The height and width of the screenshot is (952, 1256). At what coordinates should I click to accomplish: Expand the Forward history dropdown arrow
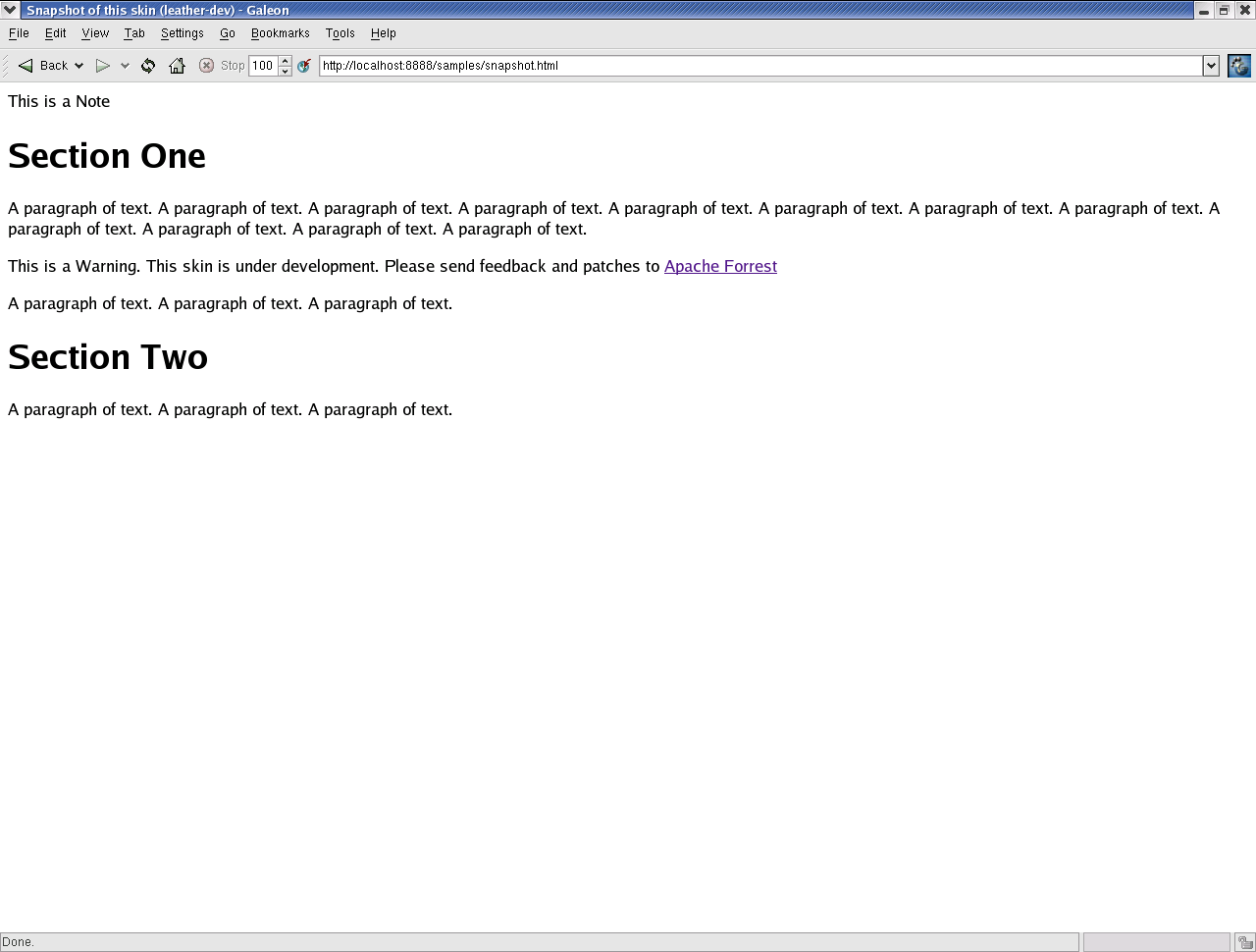(125, 66)
